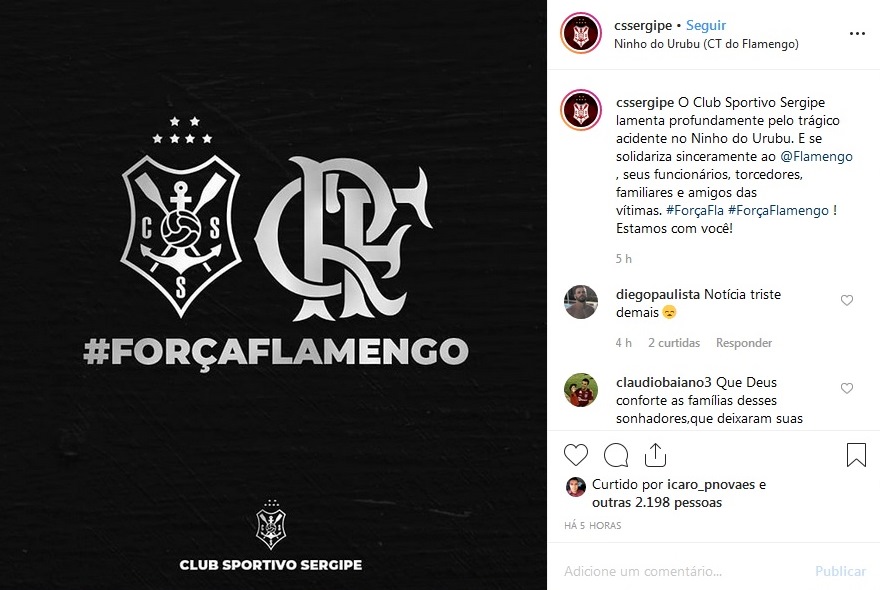Follow cssergipe with Seguir link
Viewport: 880px width, 590px height.
point(706,25)
